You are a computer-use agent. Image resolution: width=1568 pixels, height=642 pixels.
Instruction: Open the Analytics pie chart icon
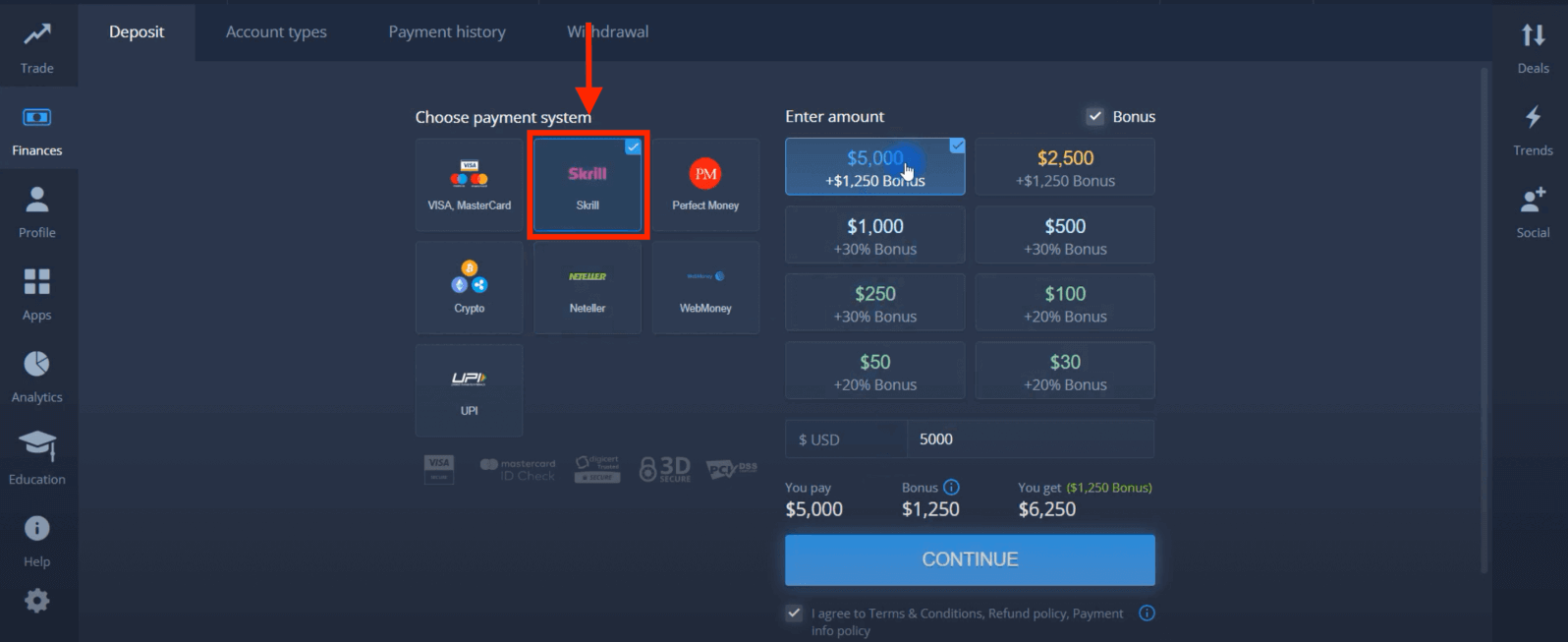[x=37, y=377]
